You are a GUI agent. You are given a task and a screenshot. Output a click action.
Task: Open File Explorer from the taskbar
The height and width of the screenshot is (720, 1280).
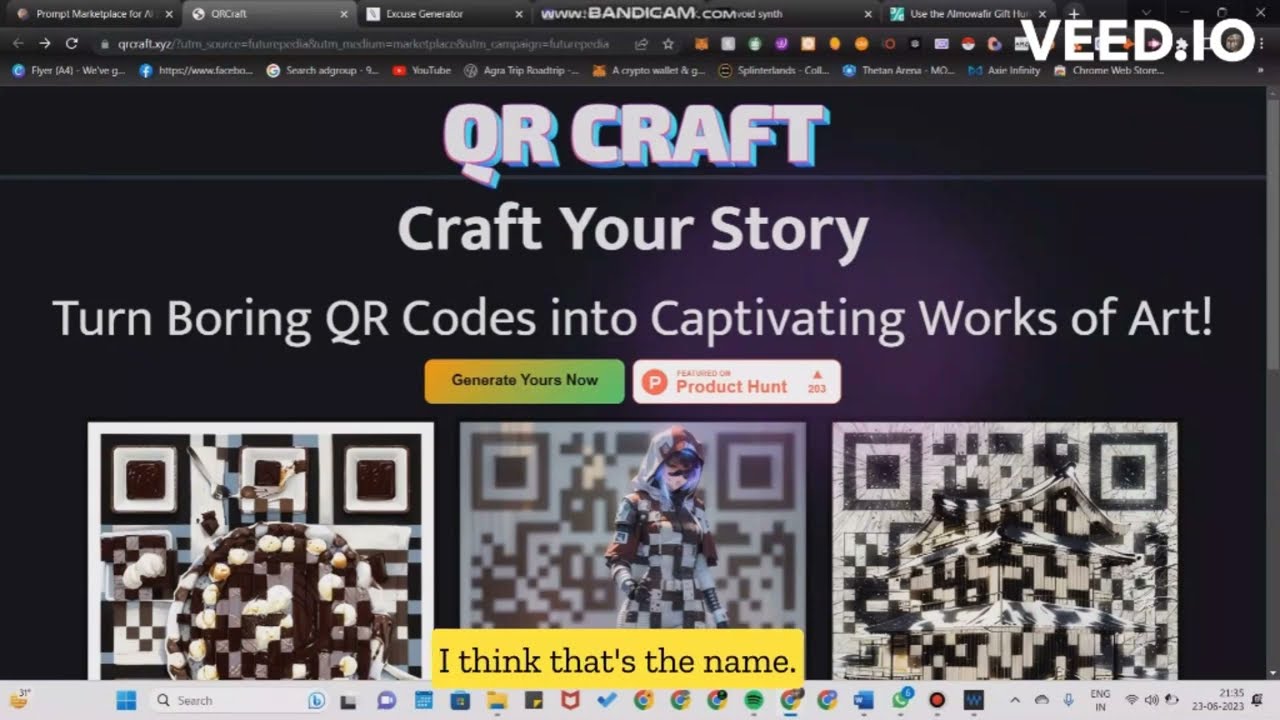[497, 700]
